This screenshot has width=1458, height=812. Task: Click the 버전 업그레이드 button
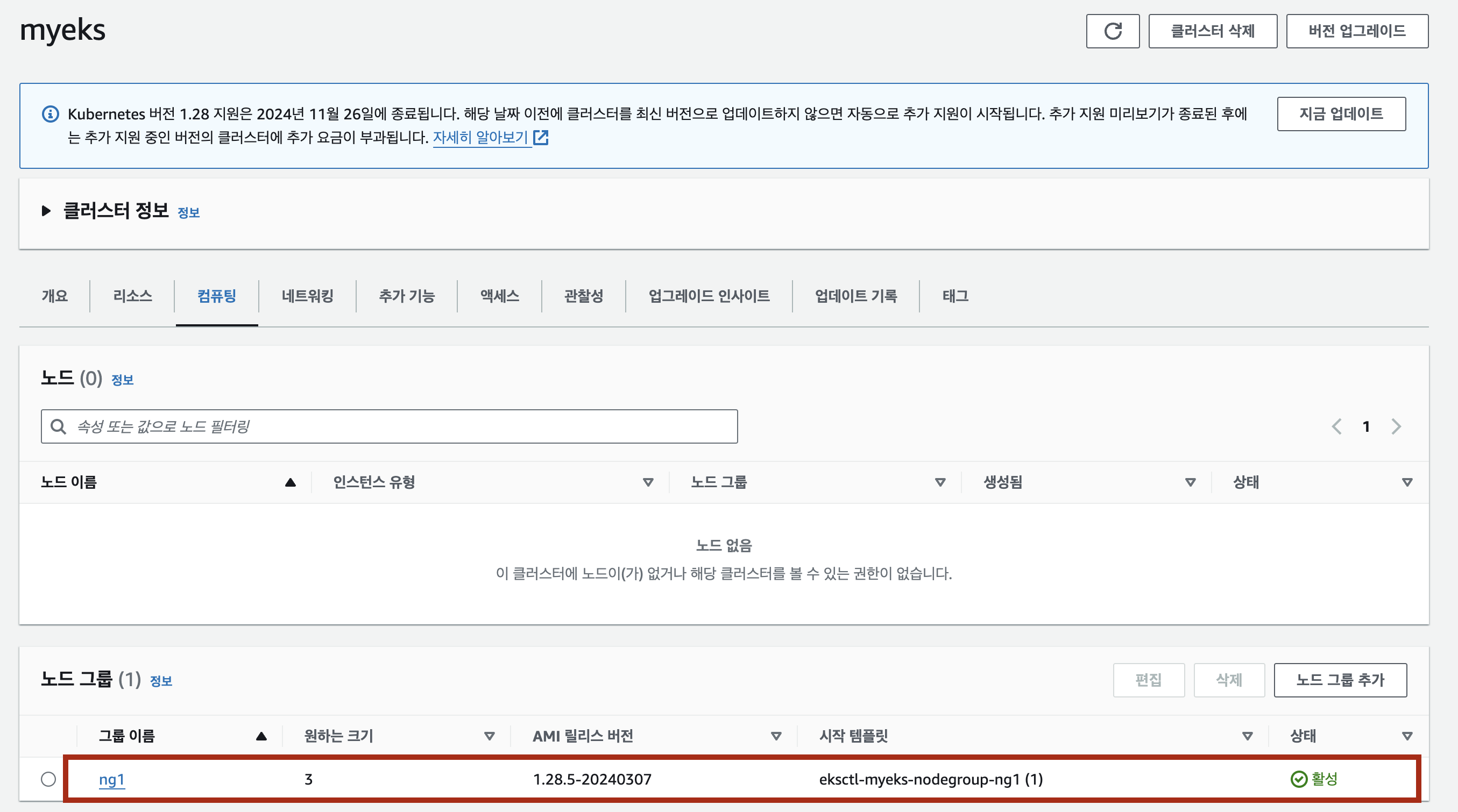click(x=1357, y=31)
